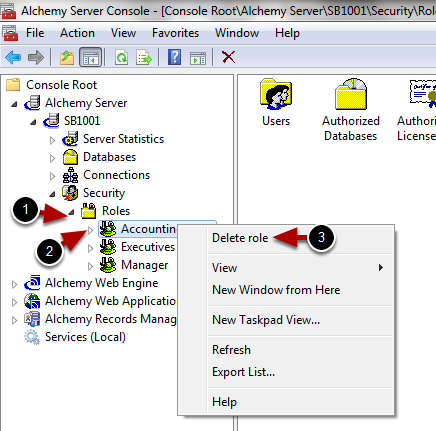Toggle the Show/Hide Console Tree button

pos(90,57)
